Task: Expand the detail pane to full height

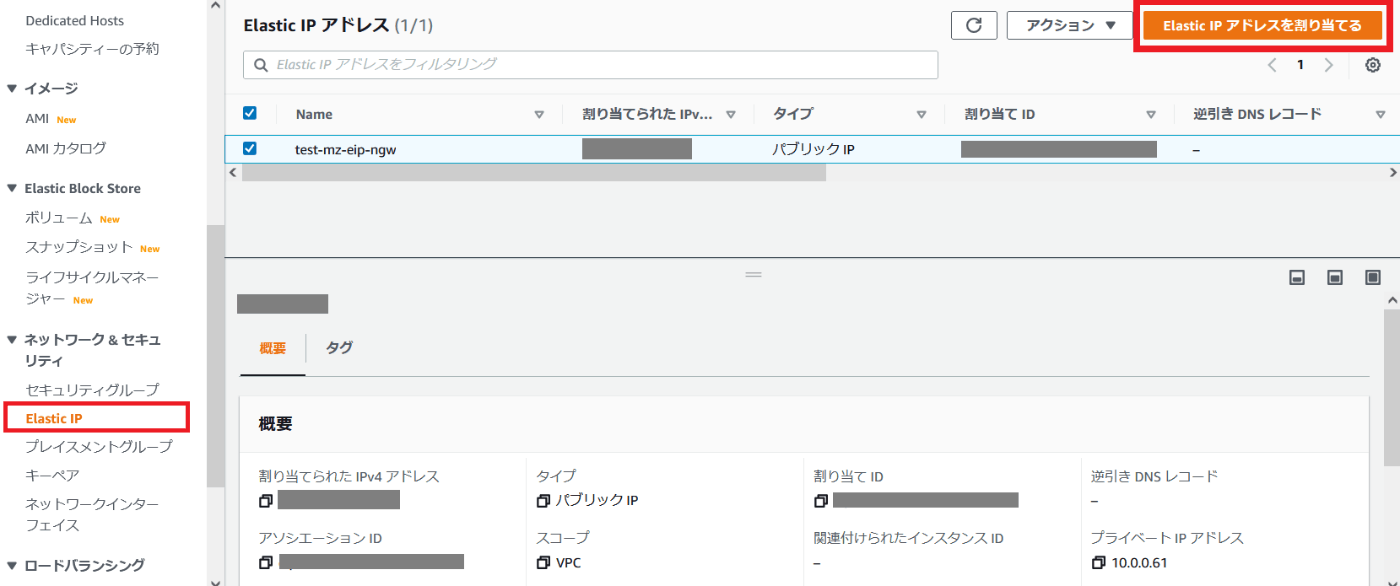Action: [x=1373, y=278]
